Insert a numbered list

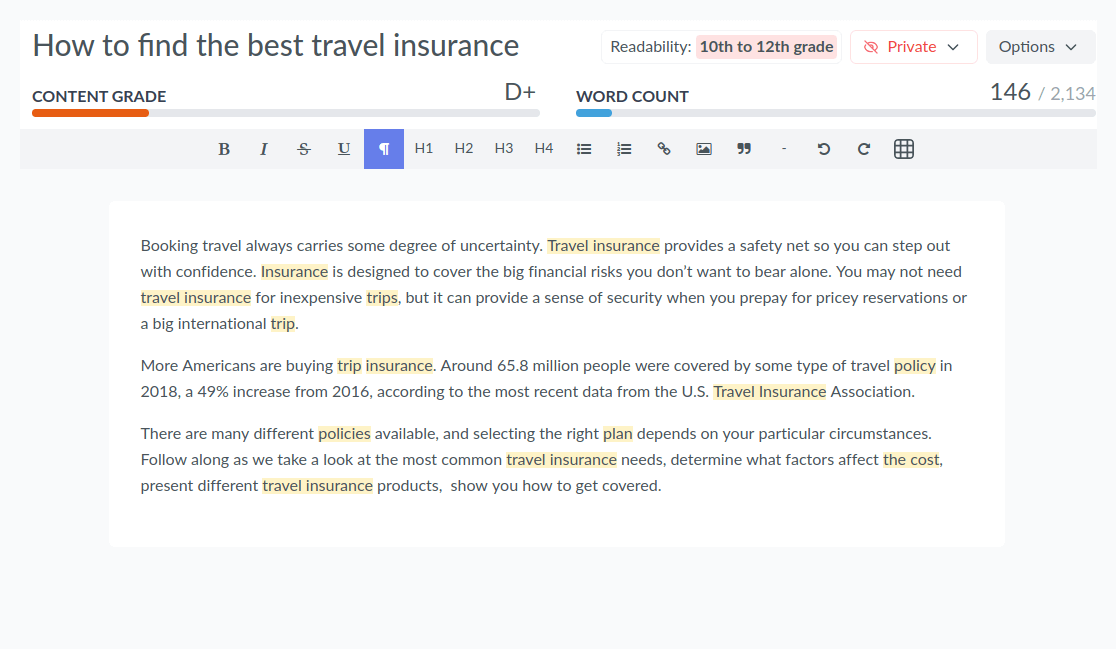[x=624, y=148]
